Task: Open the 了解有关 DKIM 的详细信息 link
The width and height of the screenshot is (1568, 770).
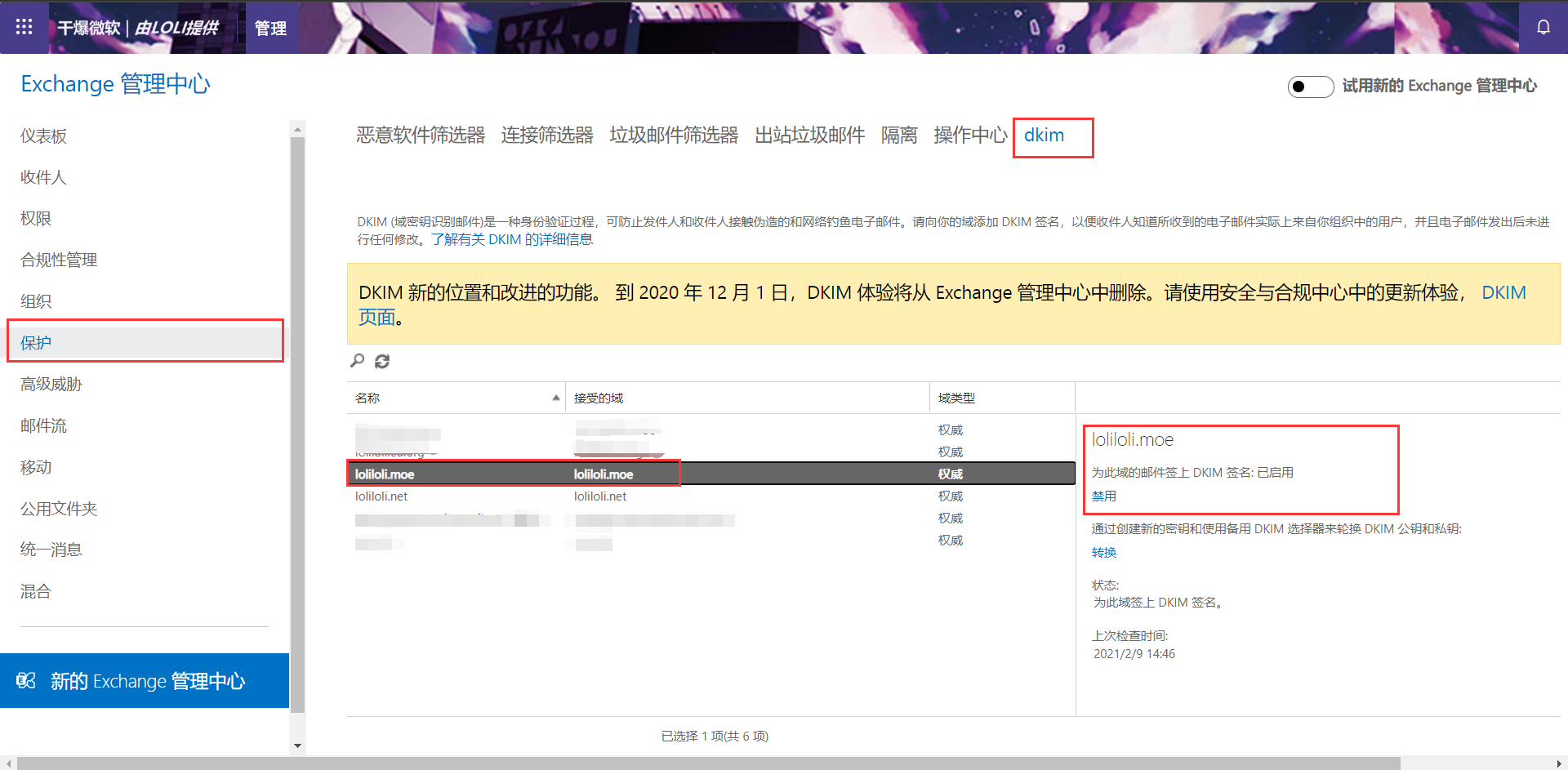Action: coord(512,239)
